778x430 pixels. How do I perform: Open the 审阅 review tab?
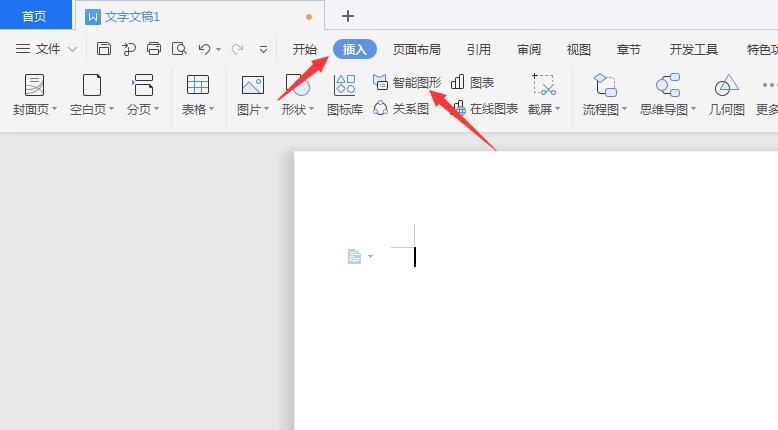click(529, 49)
